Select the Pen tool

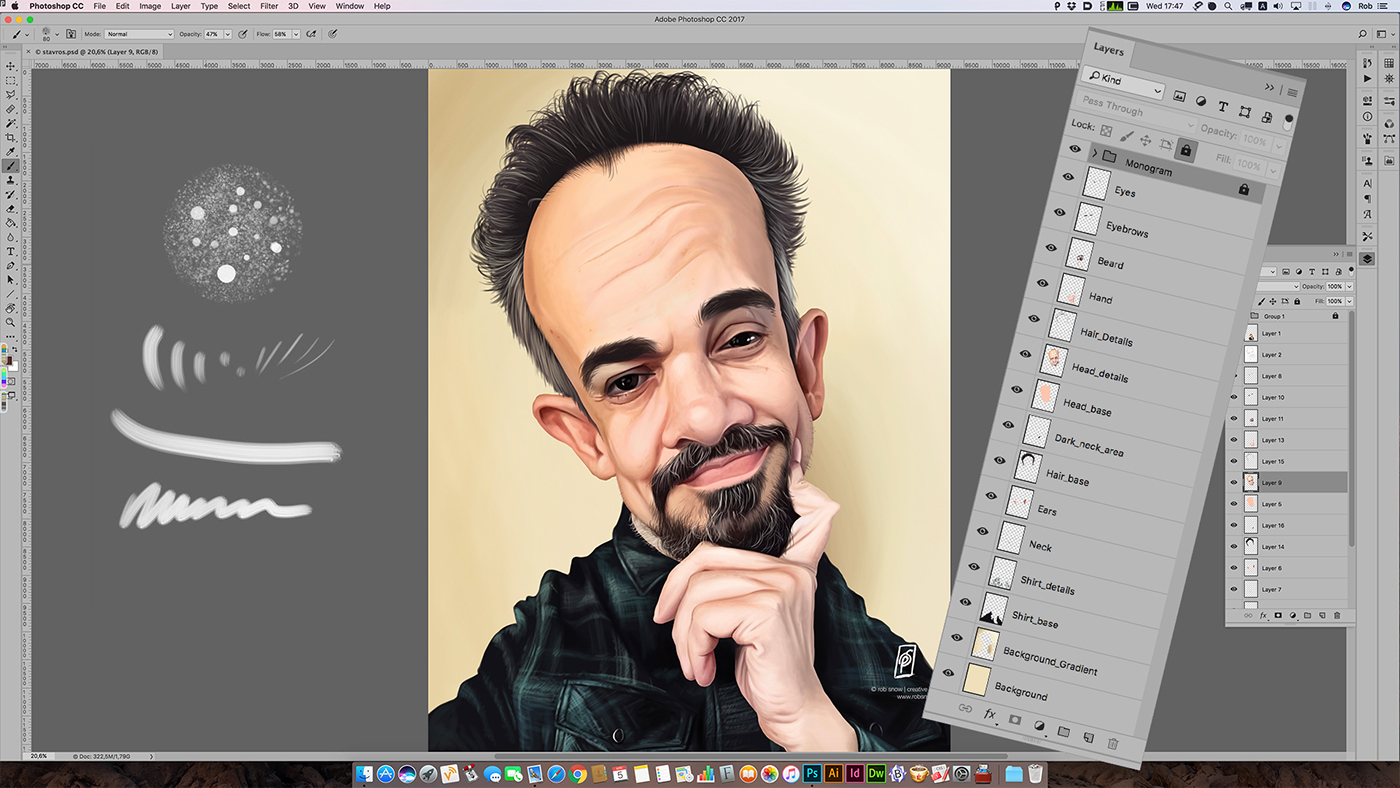(x=11, y=266)
